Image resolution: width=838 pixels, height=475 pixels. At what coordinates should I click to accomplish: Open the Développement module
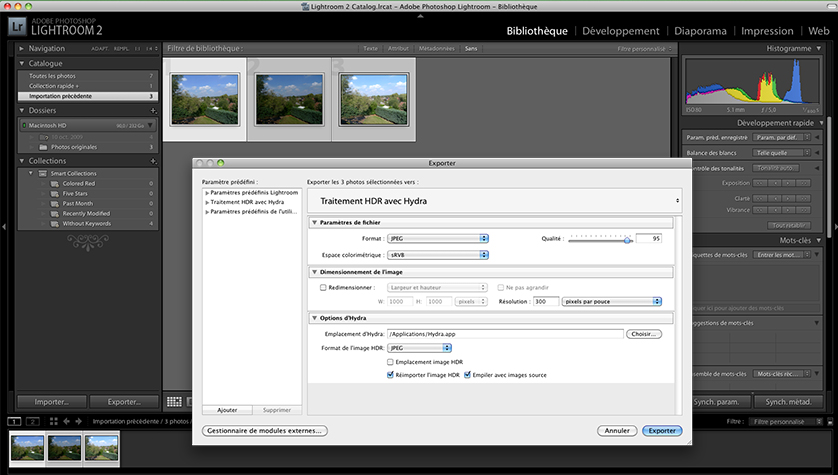(x=620, y=31)
